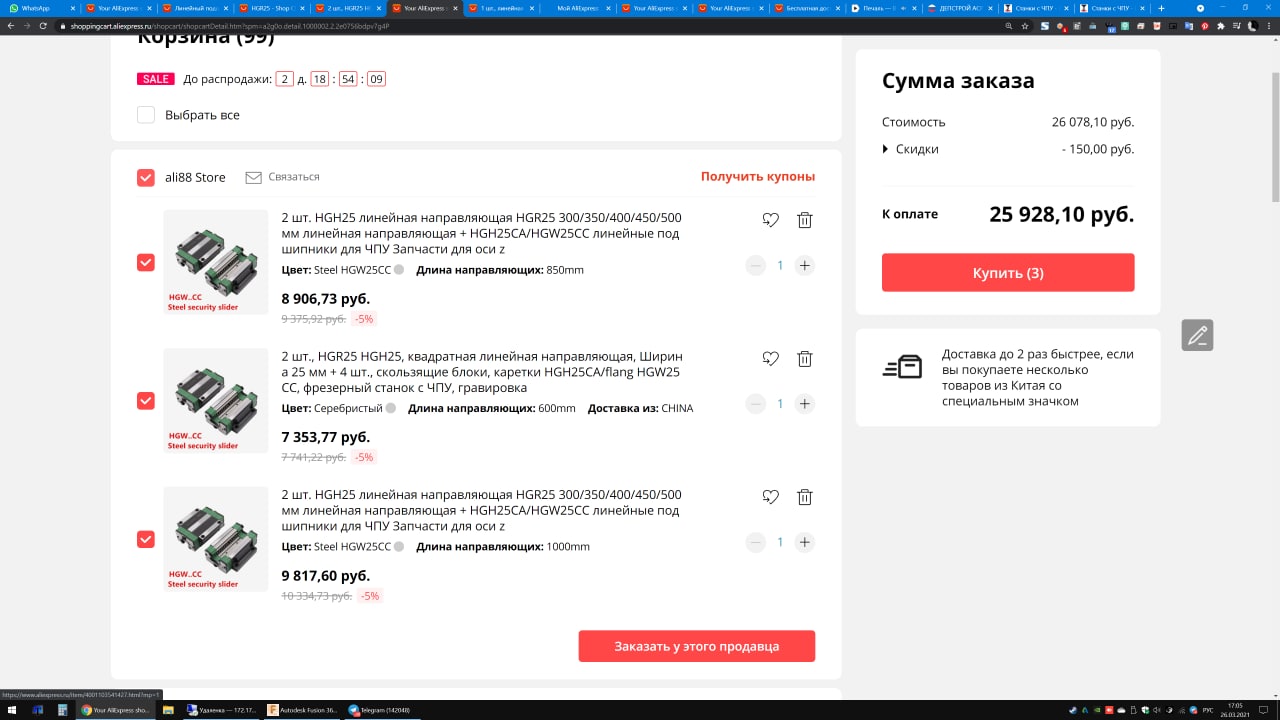Image resolution: width=1280 pixels, height=720 pixels.
Task: Click the red SALE badge
Action: [x=156, y=79]
